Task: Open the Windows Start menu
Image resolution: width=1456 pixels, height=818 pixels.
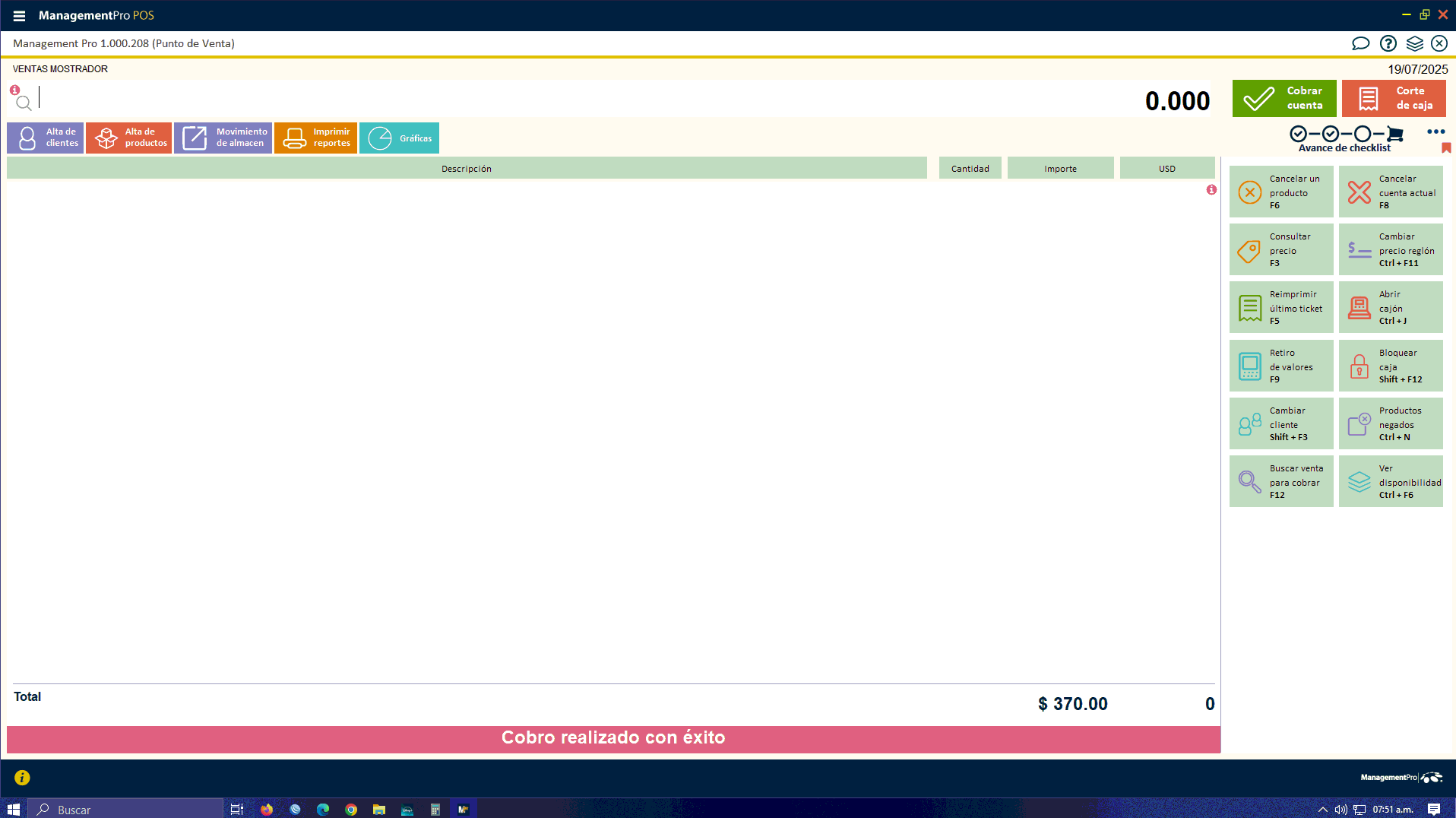Action: coord(13,809)
